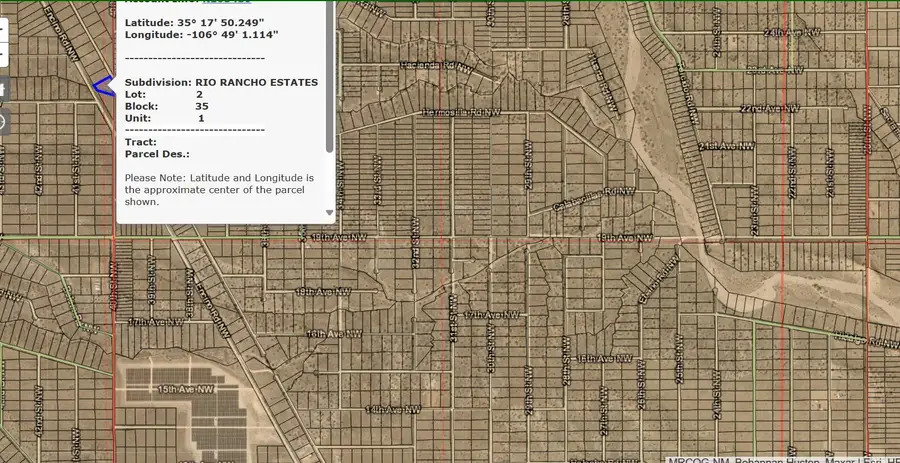The height and width of the screenshot is (463, 900).
Task: Click the 24th Ave NW label
Action: (x=792, y=32)
